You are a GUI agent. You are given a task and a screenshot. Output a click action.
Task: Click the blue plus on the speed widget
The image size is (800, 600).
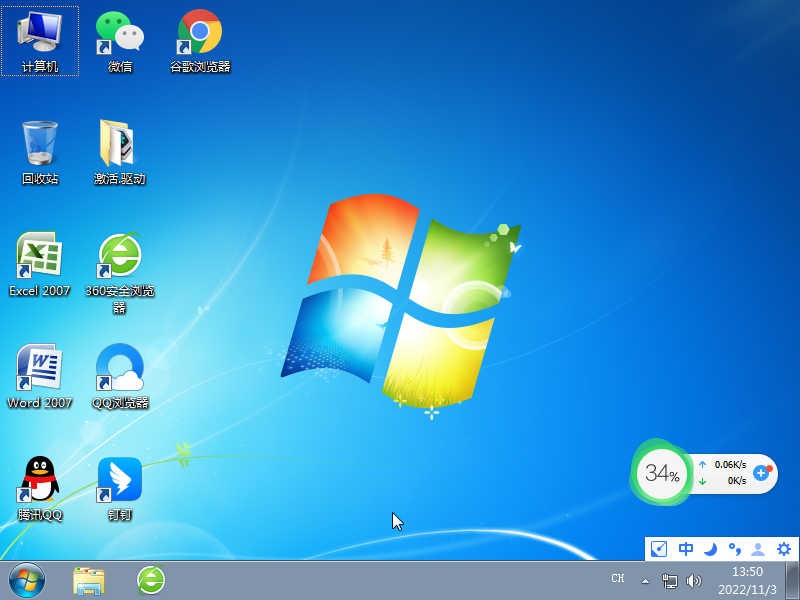761,472
